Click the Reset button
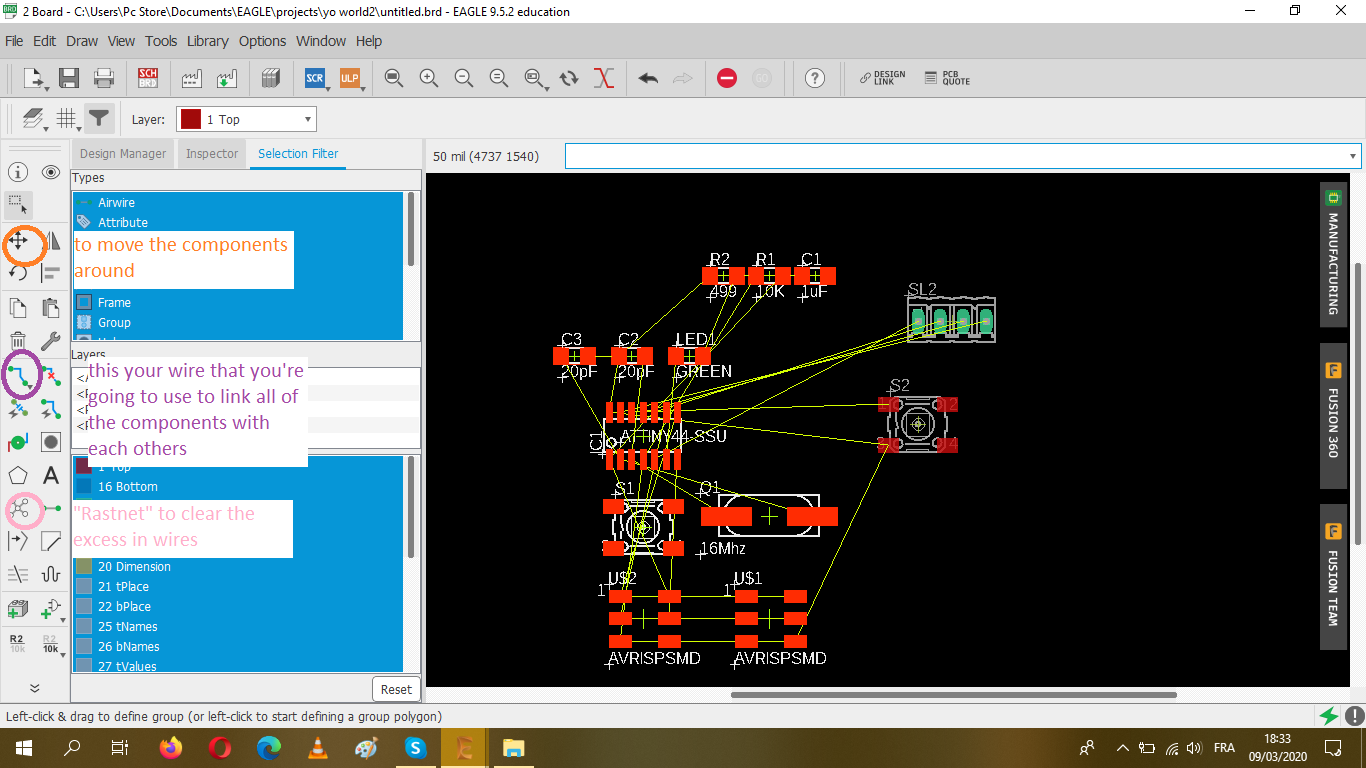Image resolution: width=1366 pixels, height=768 pixels. [x=396, y=689]
